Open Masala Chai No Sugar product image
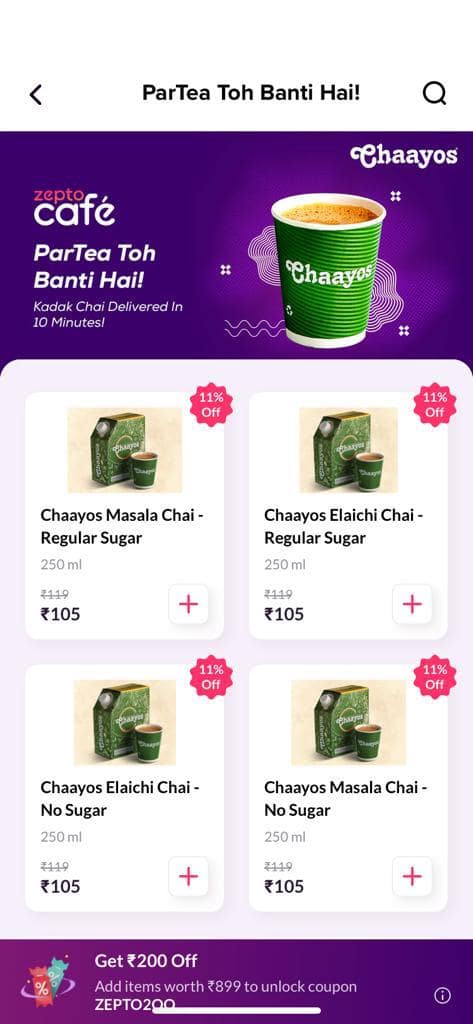 coord(348,722)
